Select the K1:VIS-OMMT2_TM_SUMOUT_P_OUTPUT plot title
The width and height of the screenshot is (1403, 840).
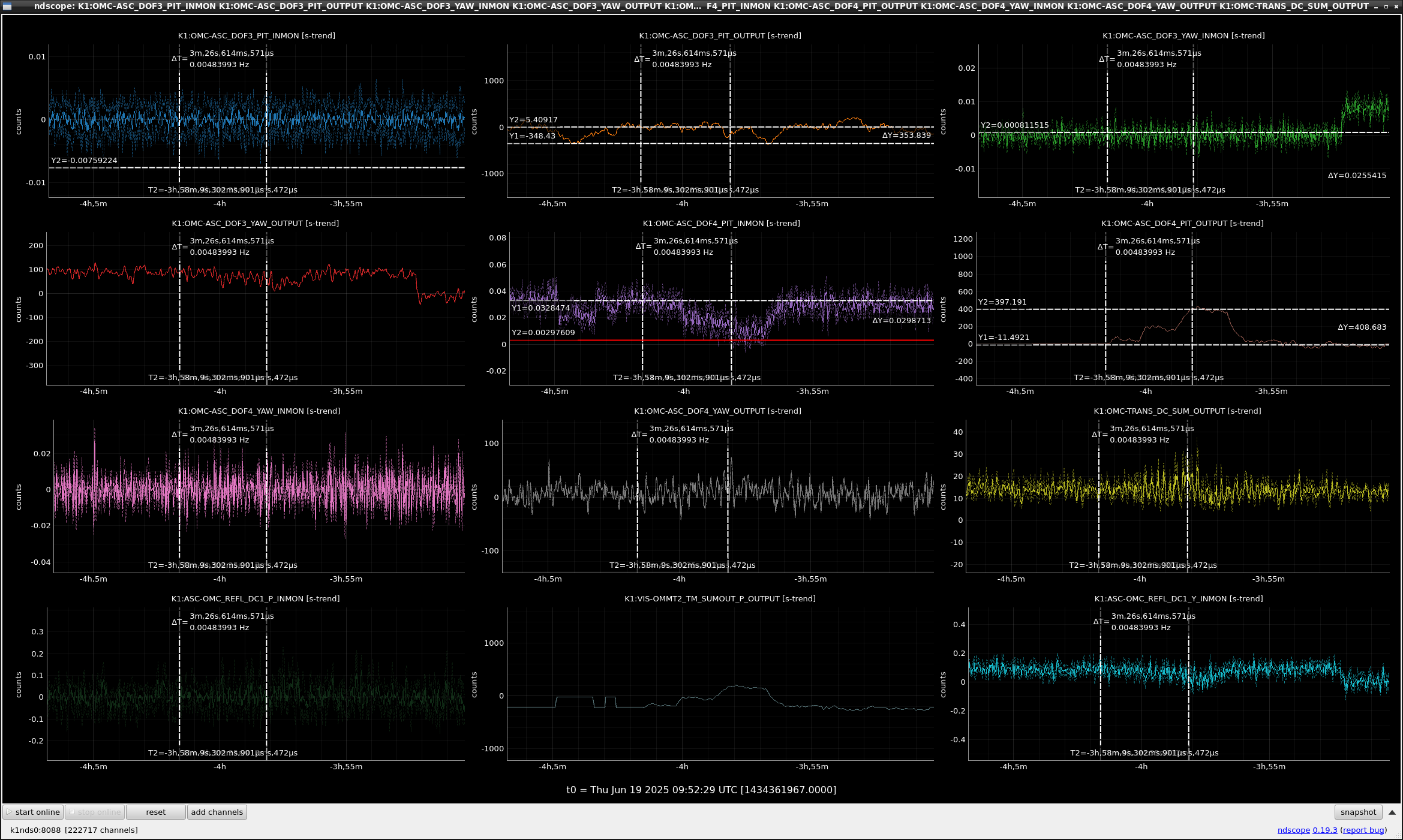tap(720, 598)
